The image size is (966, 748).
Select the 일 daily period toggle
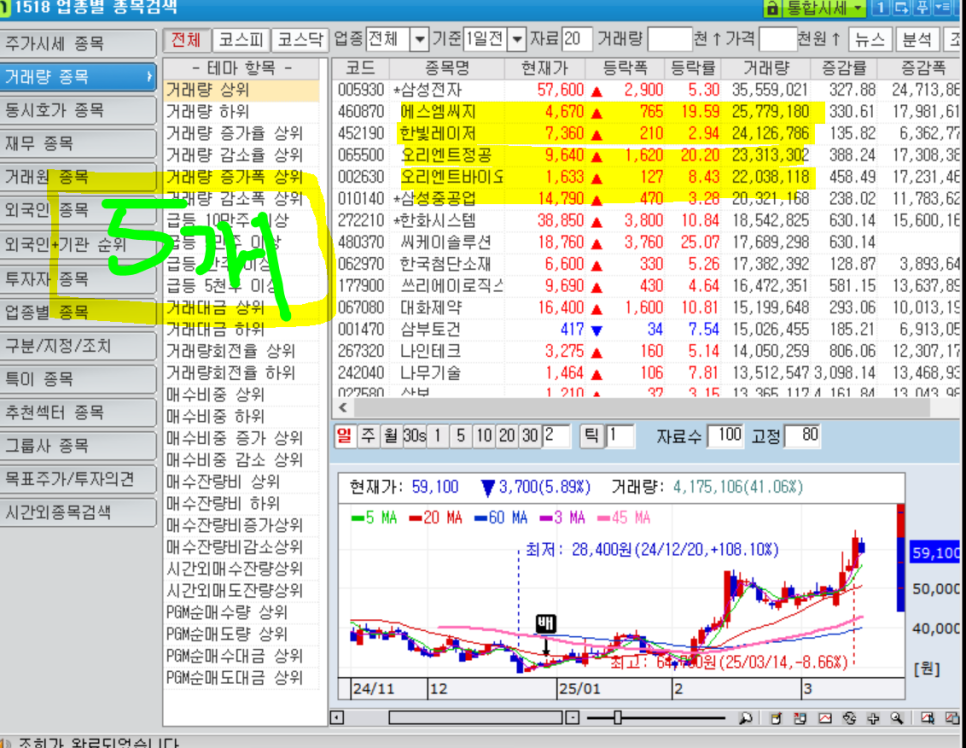pyautogui.click(x=344, y=436)
